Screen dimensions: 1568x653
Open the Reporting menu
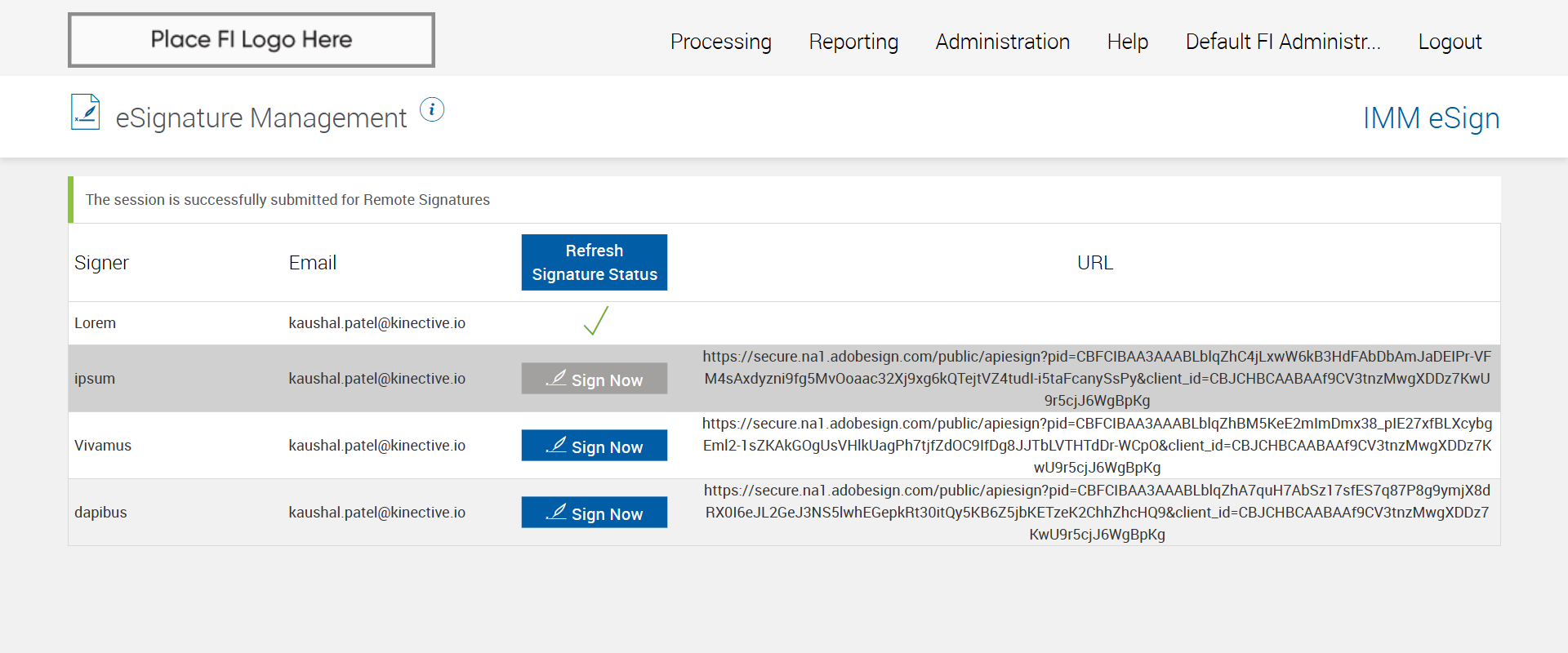coord(853,42)
